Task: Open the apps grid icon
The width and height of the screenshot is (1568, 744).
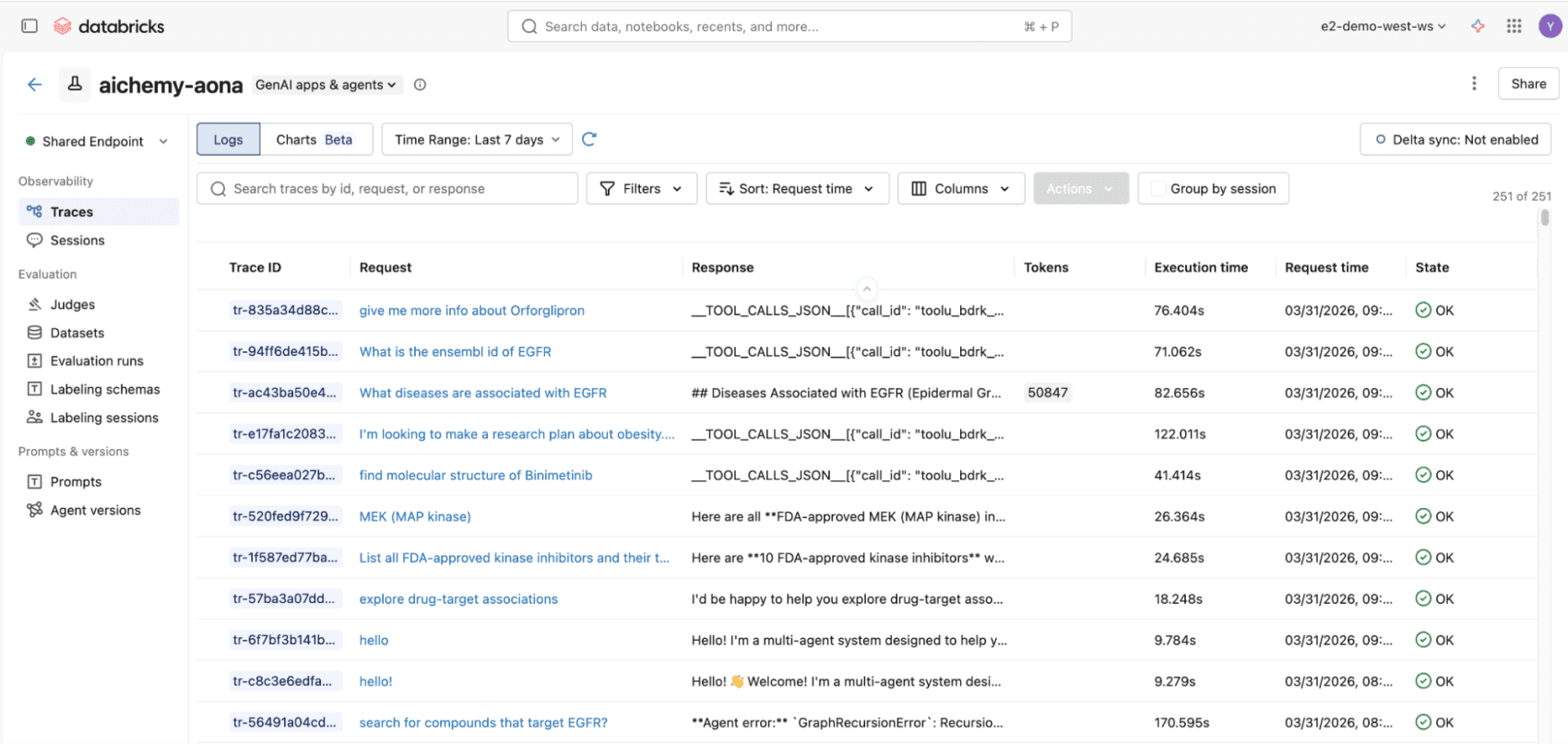Action: tap(1514, 26)
